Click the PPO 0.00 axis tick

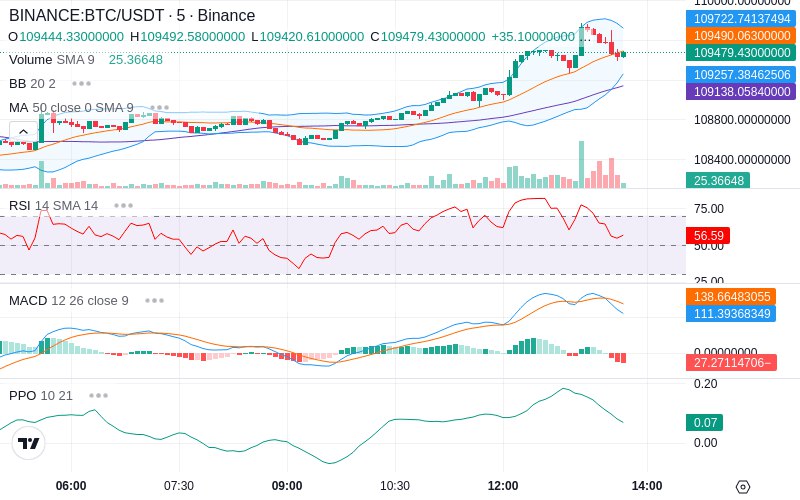coord(706,443)
